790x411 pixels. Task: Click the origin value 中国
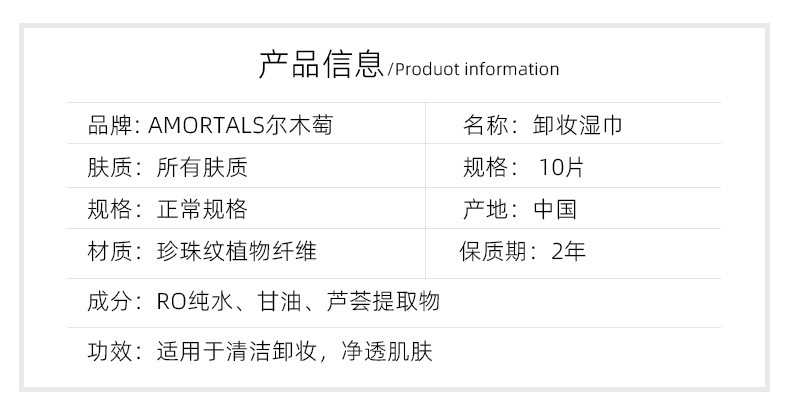click(555, 210)
